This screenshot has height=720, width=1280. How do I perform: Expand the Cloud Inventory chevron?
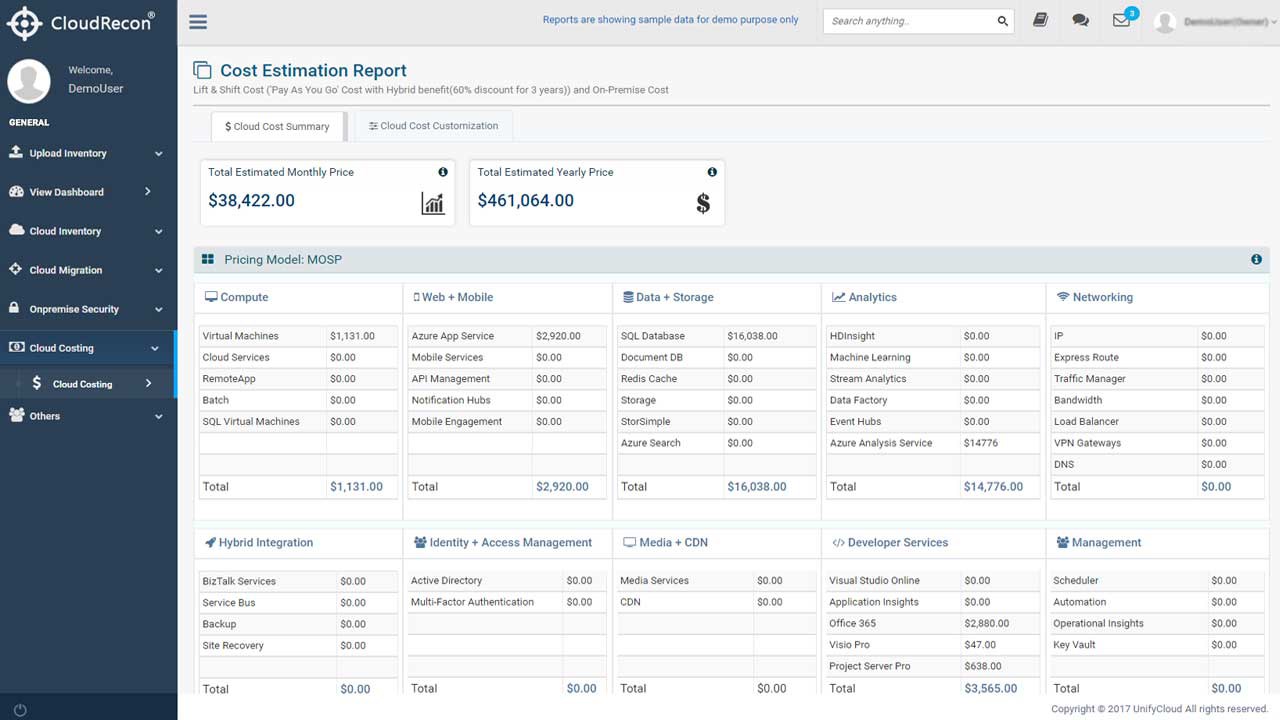coord(159,232)
